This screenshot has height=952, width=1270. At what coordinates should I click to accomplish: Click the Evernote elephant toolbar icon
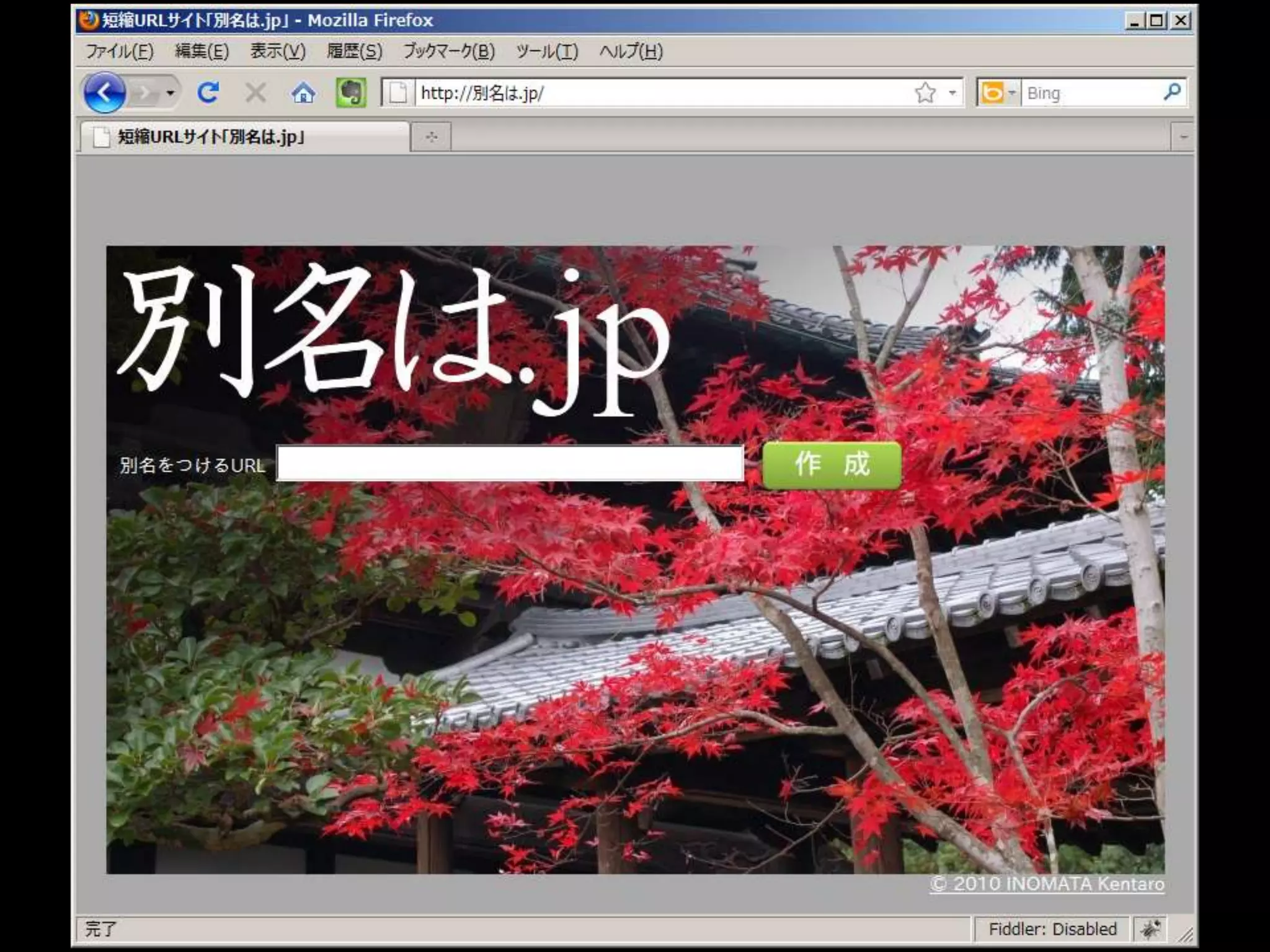[351, 94]
